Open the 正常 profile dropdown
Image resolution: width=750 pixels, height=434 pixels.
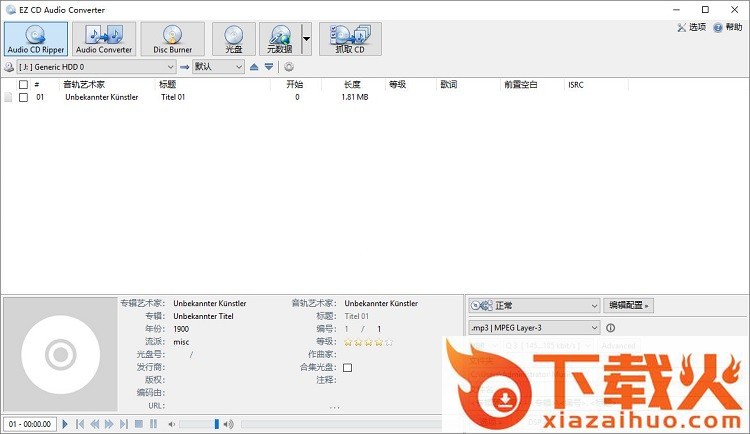[534, 305]
